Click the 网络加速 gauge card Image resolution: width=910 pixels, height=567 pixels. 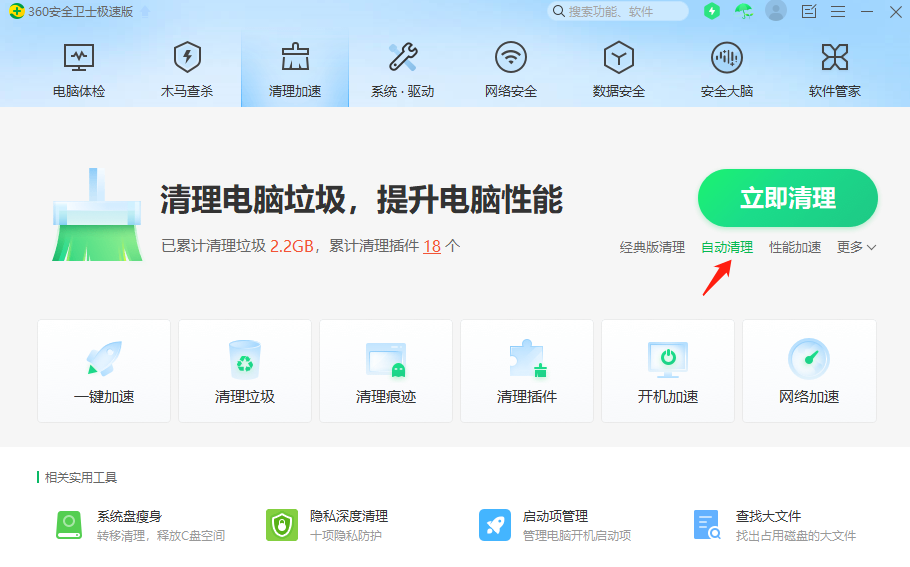(x=809, y=371)
